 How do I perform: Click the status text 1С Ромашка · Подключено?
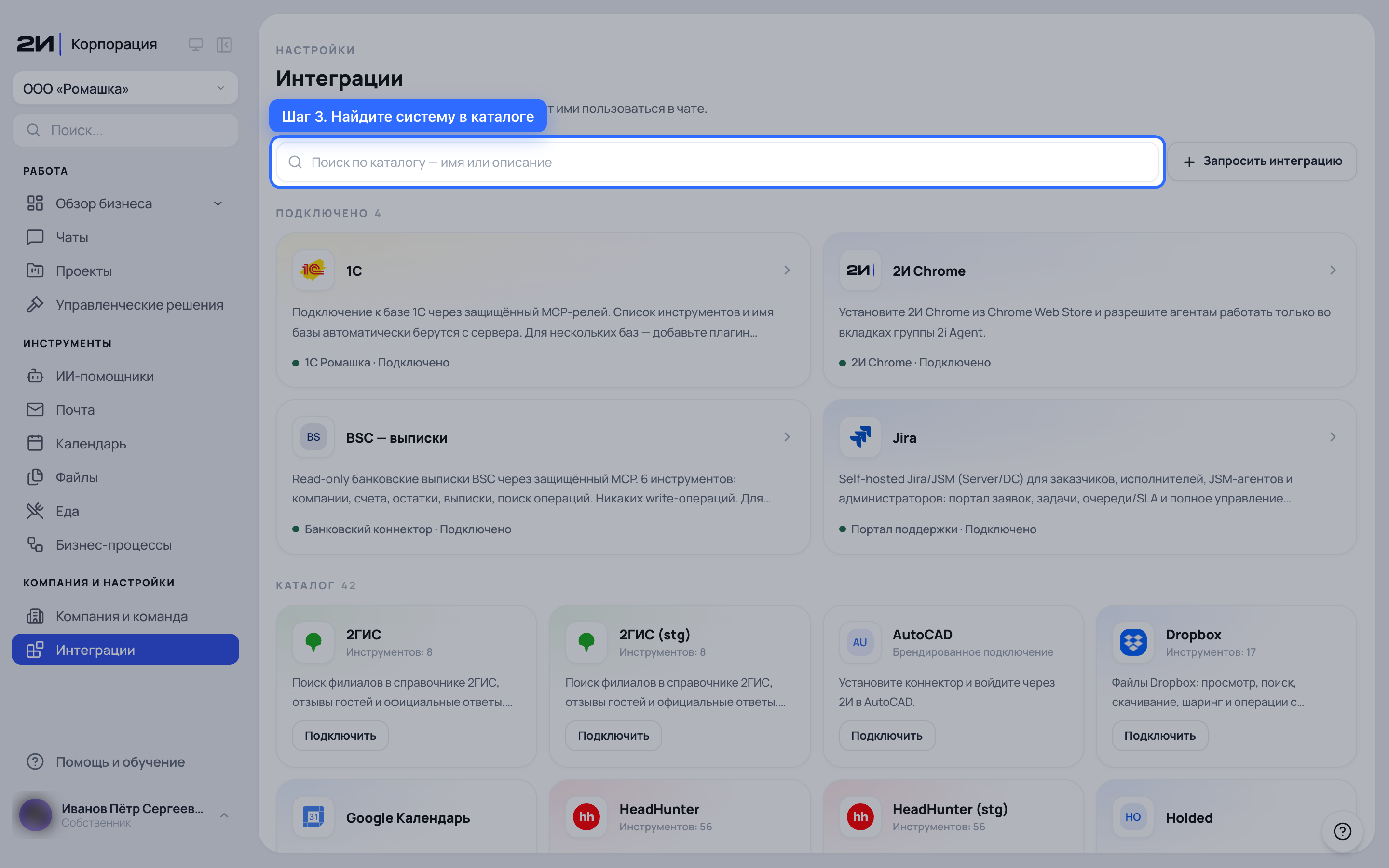[377, 362]
